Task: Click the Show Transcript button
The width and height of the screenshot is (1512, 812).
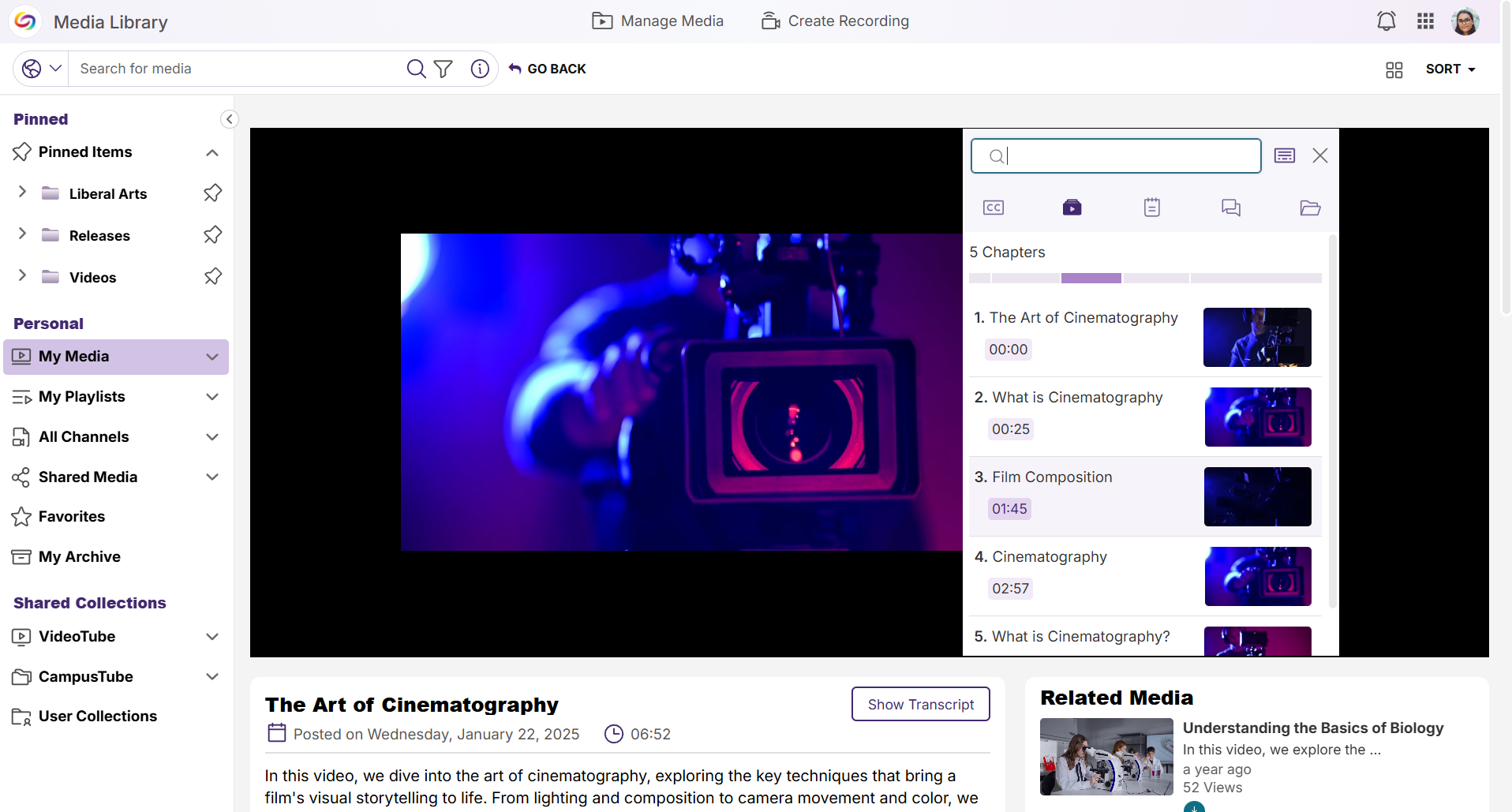Action: click(x=921, y=704)
